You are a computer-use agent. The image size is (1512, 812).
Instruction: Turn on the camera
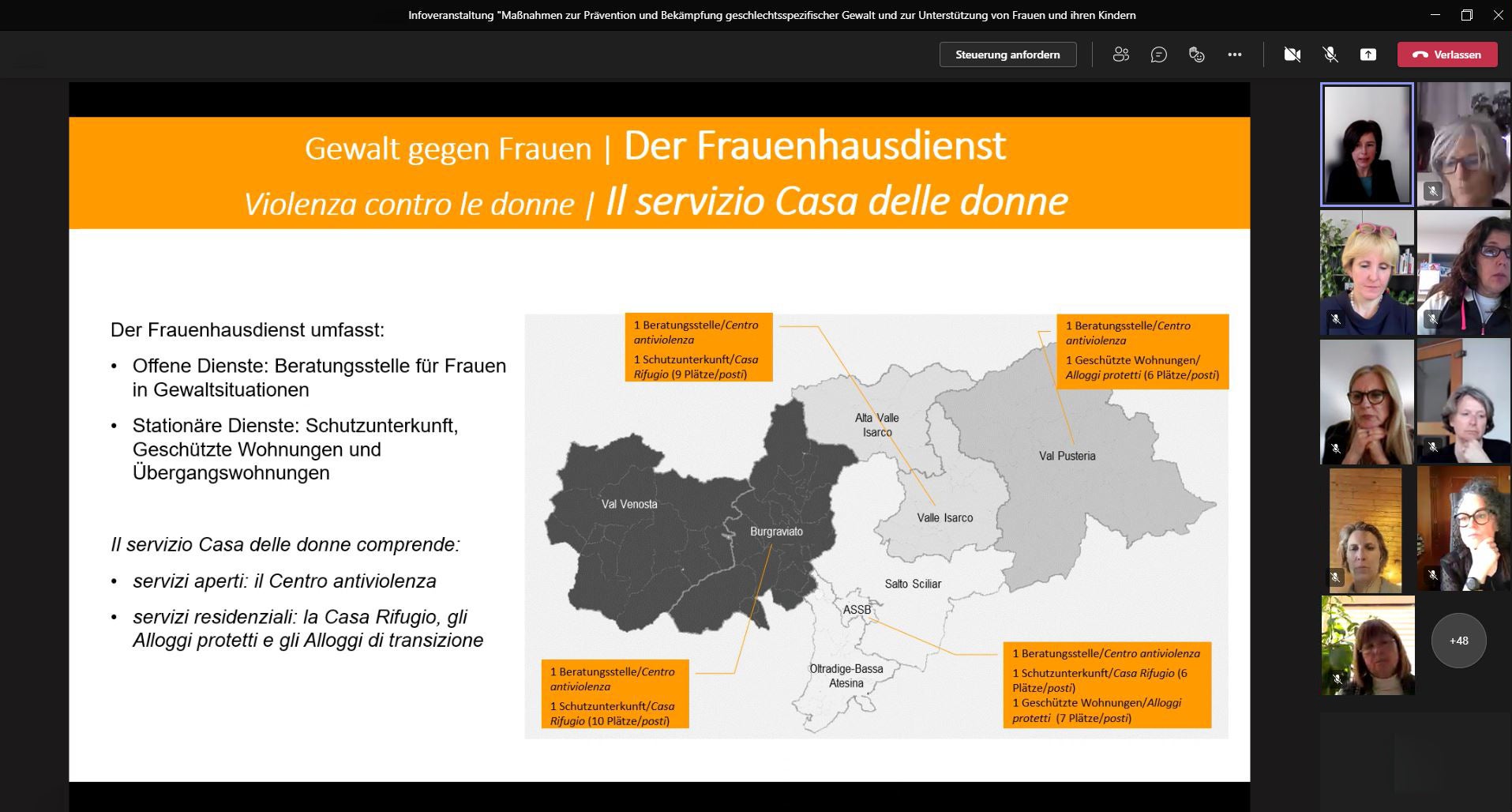point(1292,55)
